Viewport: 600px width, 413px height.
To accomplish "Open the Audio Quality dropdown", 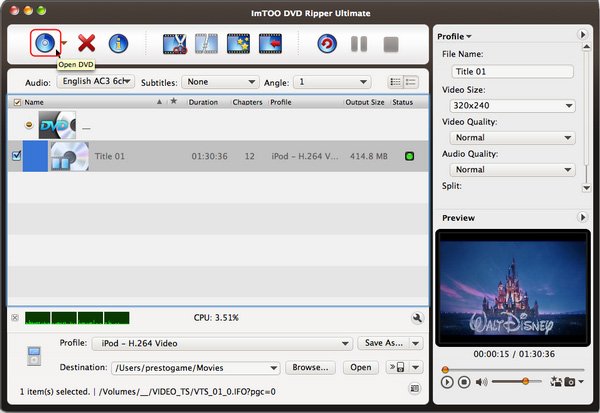I will click(x=513, y=170).
